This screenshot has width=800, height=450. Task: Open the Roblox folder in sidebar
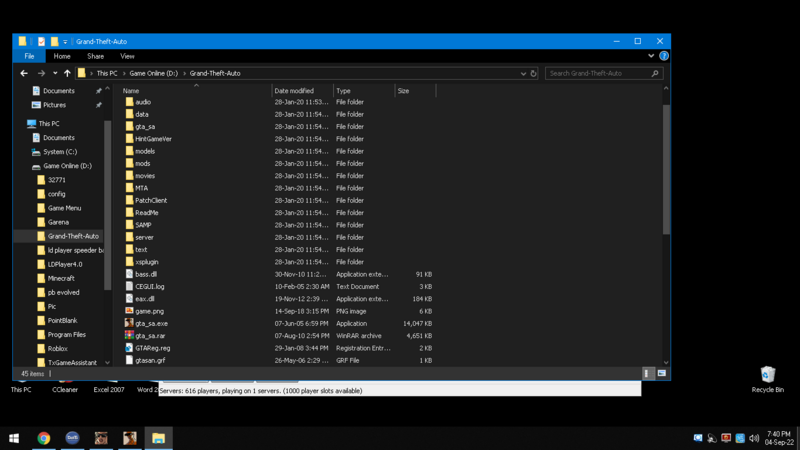[57, 349]
